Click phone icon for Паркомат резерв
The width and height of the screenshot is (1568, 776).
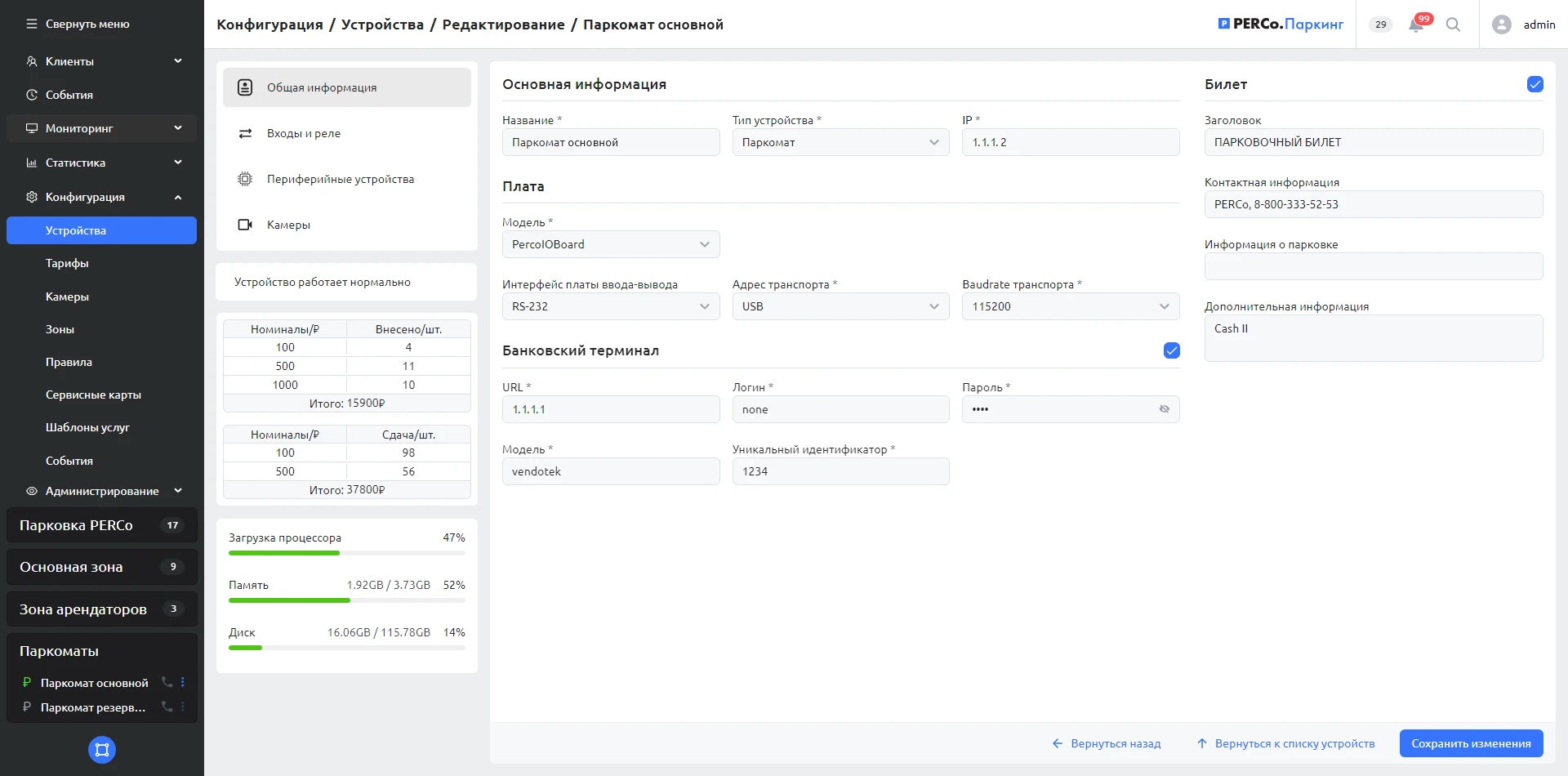pyautogui.click(x=167, y=707)
